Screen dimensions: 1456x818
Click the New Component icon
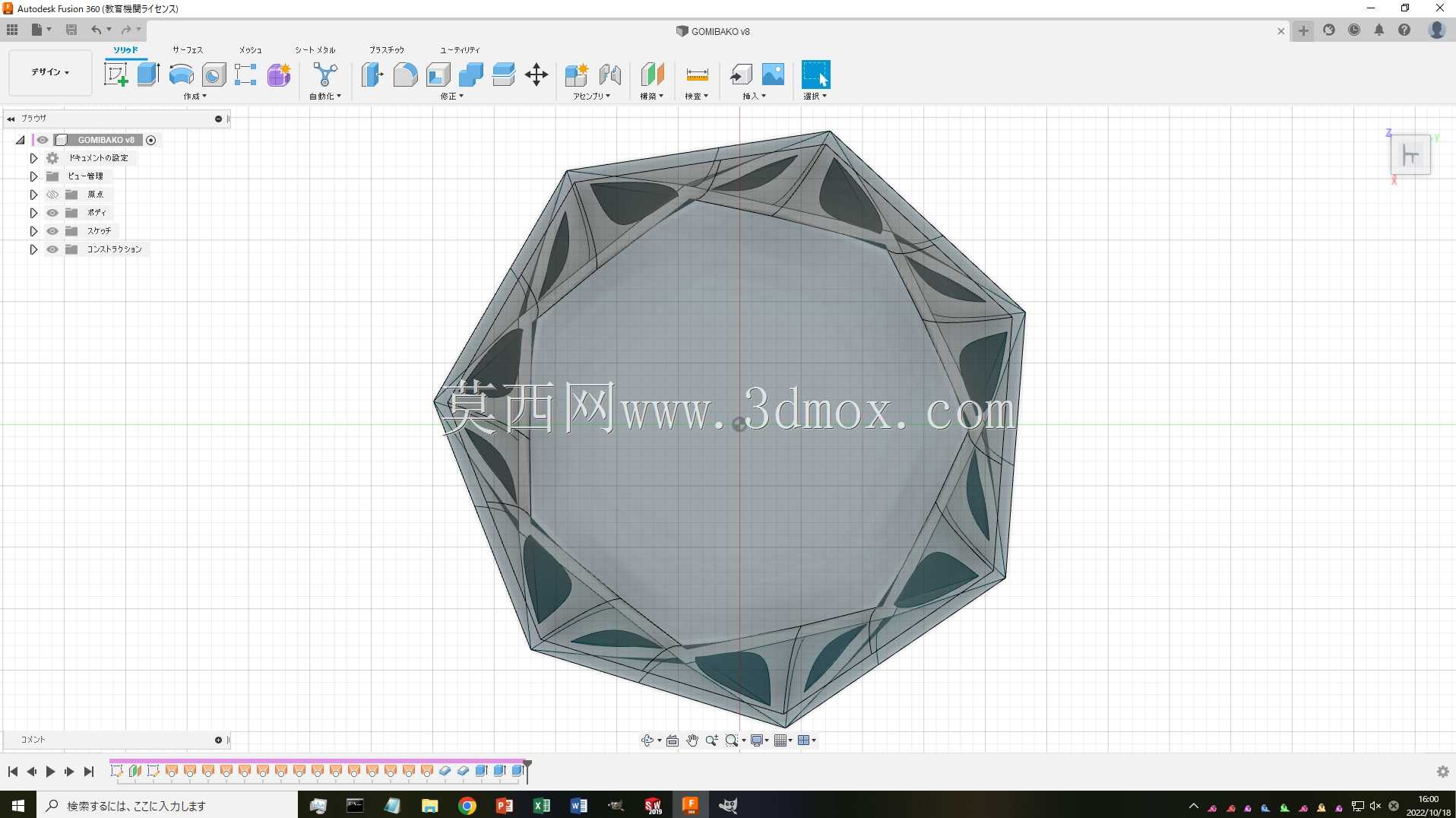pos(577,75)
